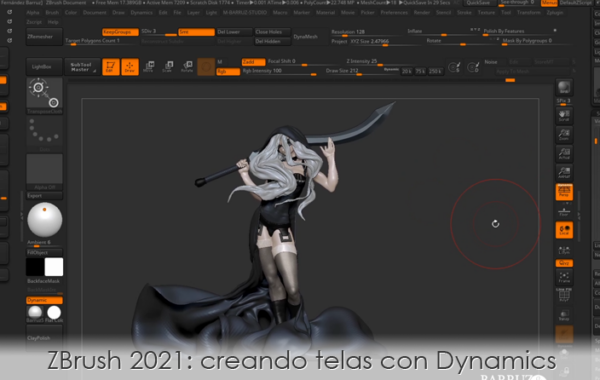Toggle the Rgb channel button

coord(228,71)
